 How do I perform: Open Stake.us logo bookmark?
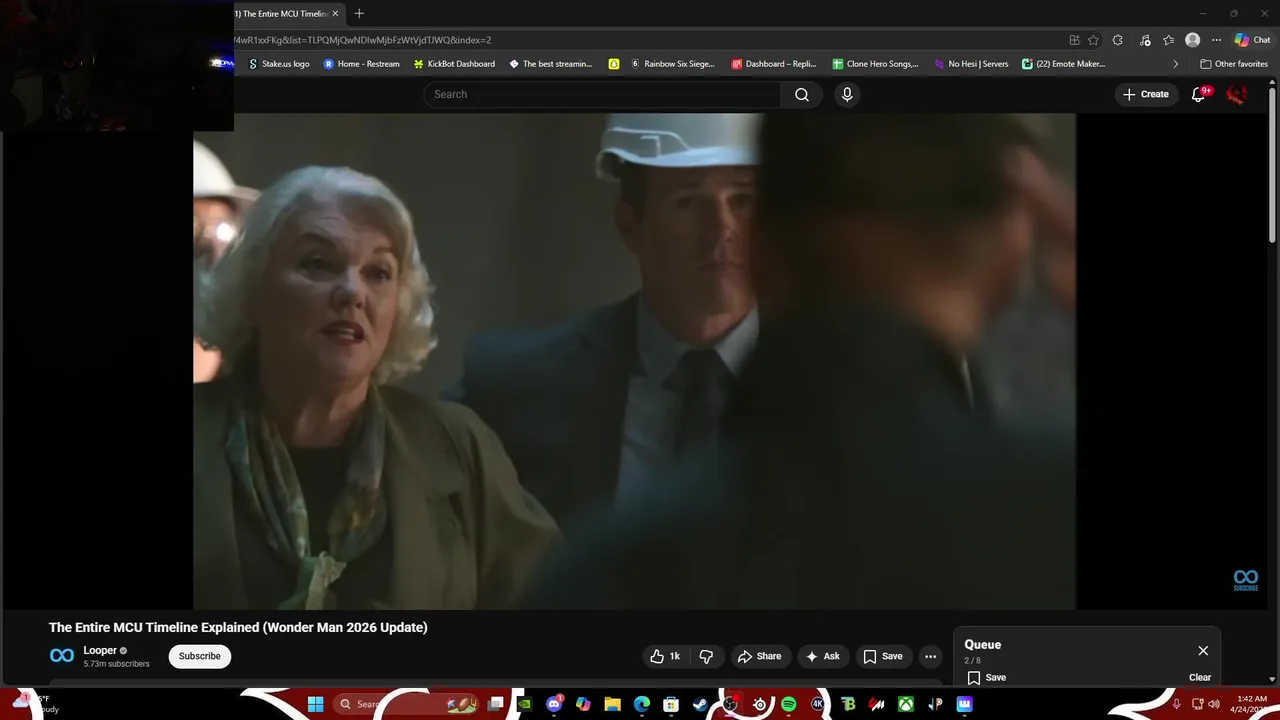279,64
